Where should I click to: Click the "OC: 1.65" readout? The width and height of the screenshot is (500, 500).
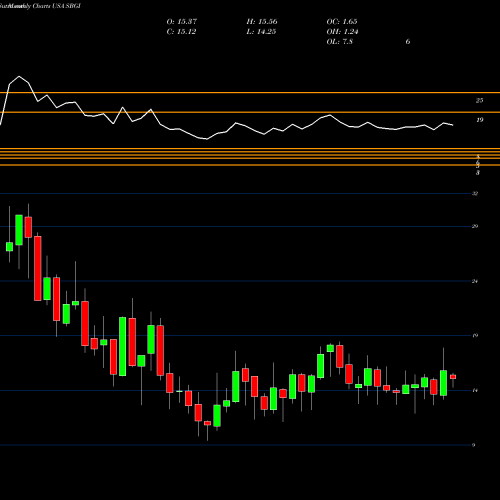coord(342,22)
